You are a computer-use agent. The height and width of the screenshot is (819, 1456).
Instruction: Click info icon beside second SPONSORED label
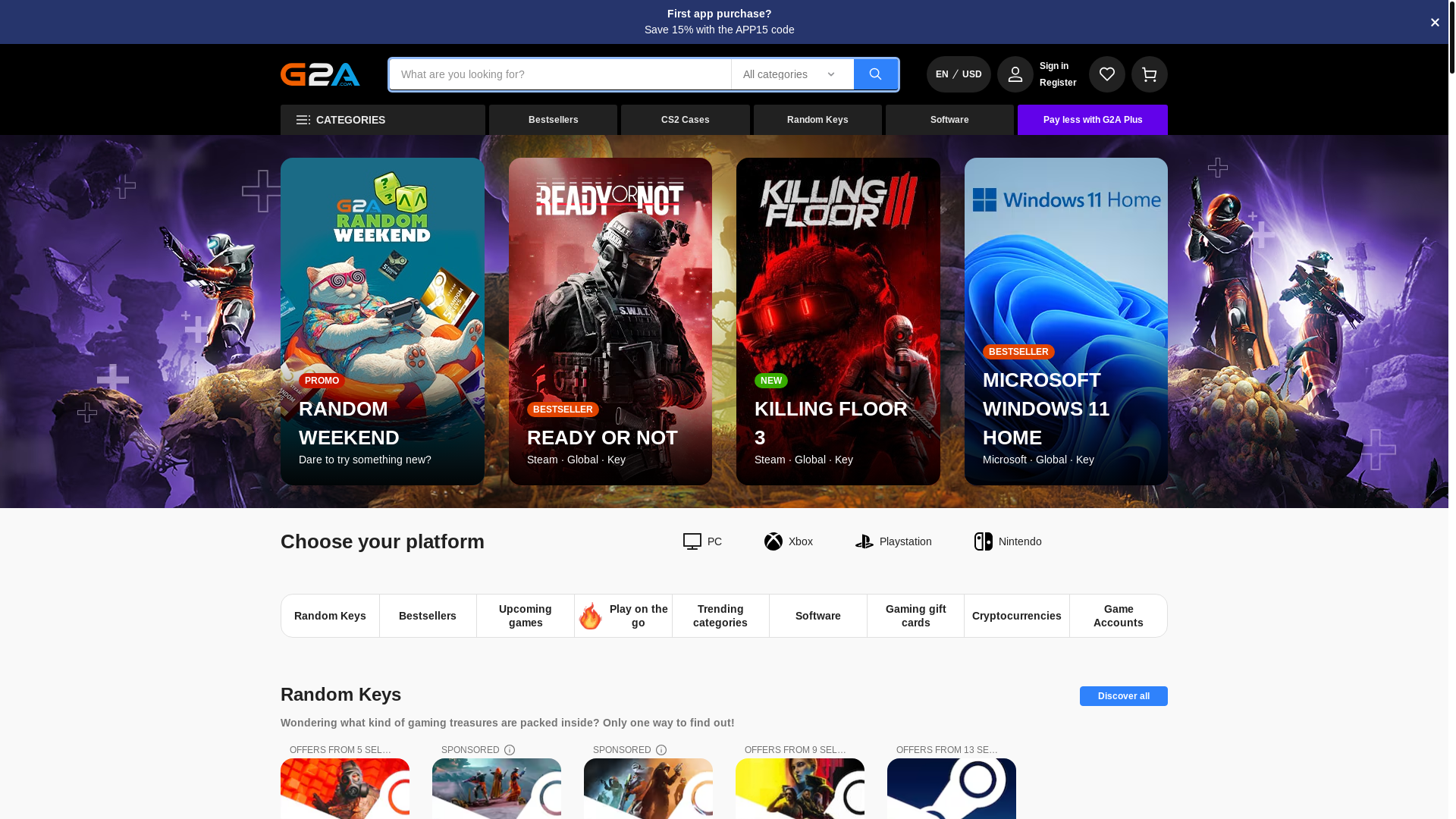coord(661,750)
